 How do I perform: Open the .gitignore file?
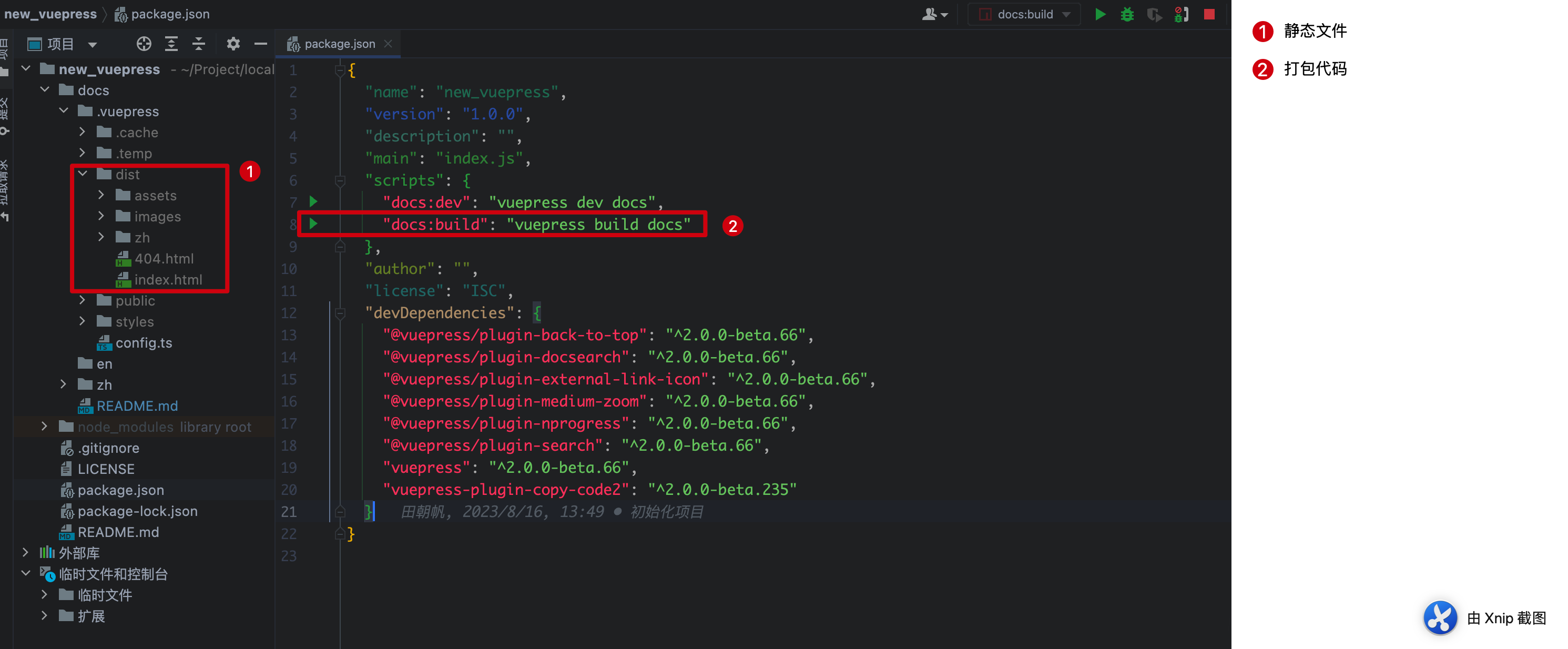pos(100,448)
